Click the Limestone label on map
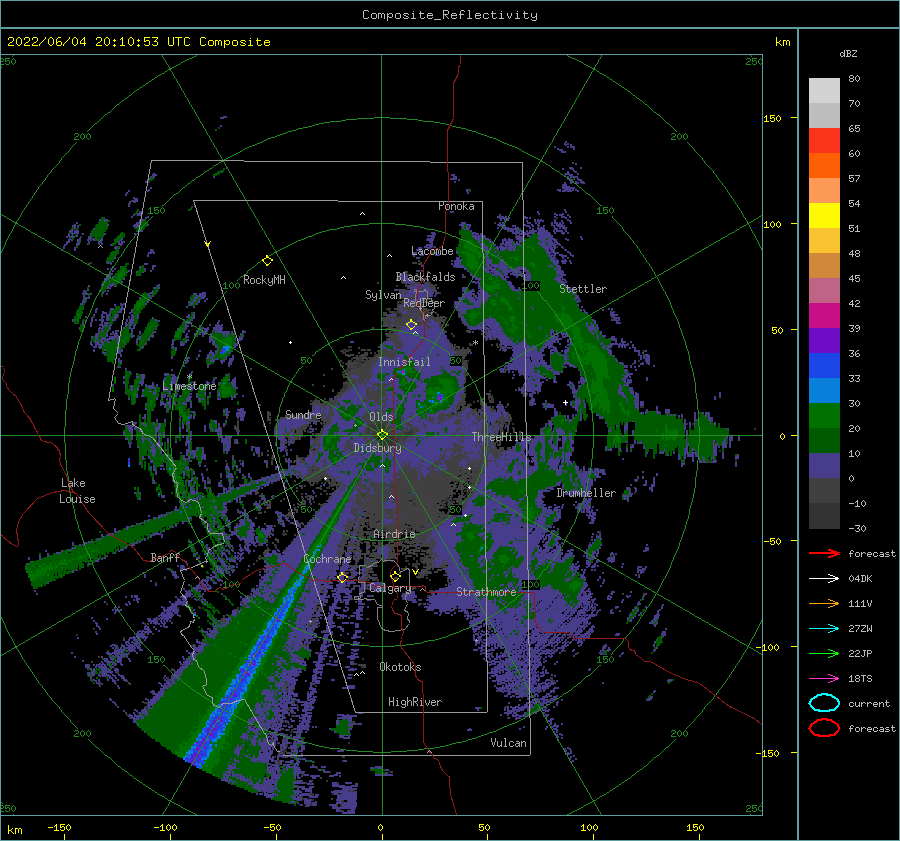900x841 pixels. 189,386
